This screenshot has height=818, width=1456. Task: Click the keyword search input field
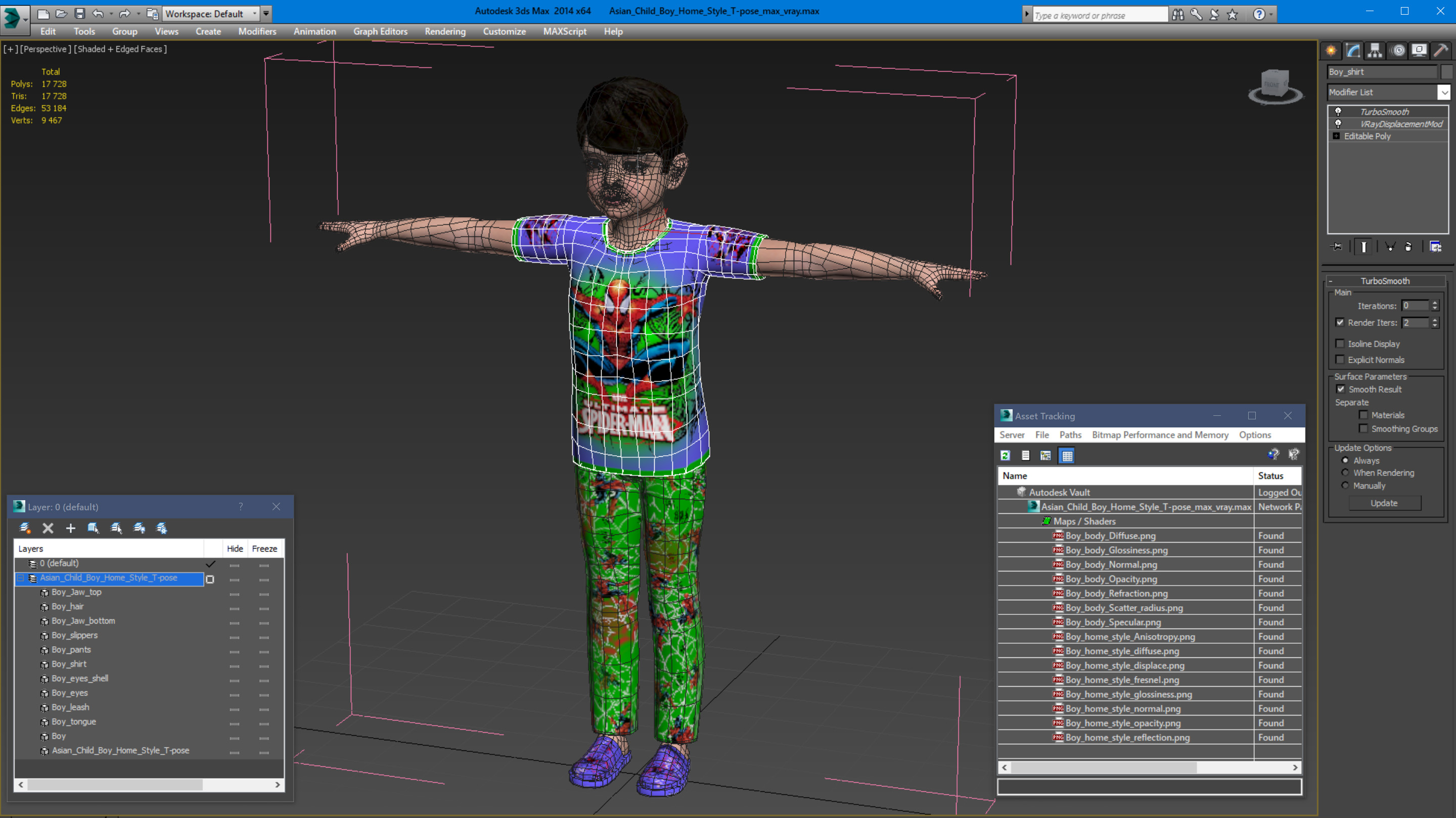[x=1100, y=15]
